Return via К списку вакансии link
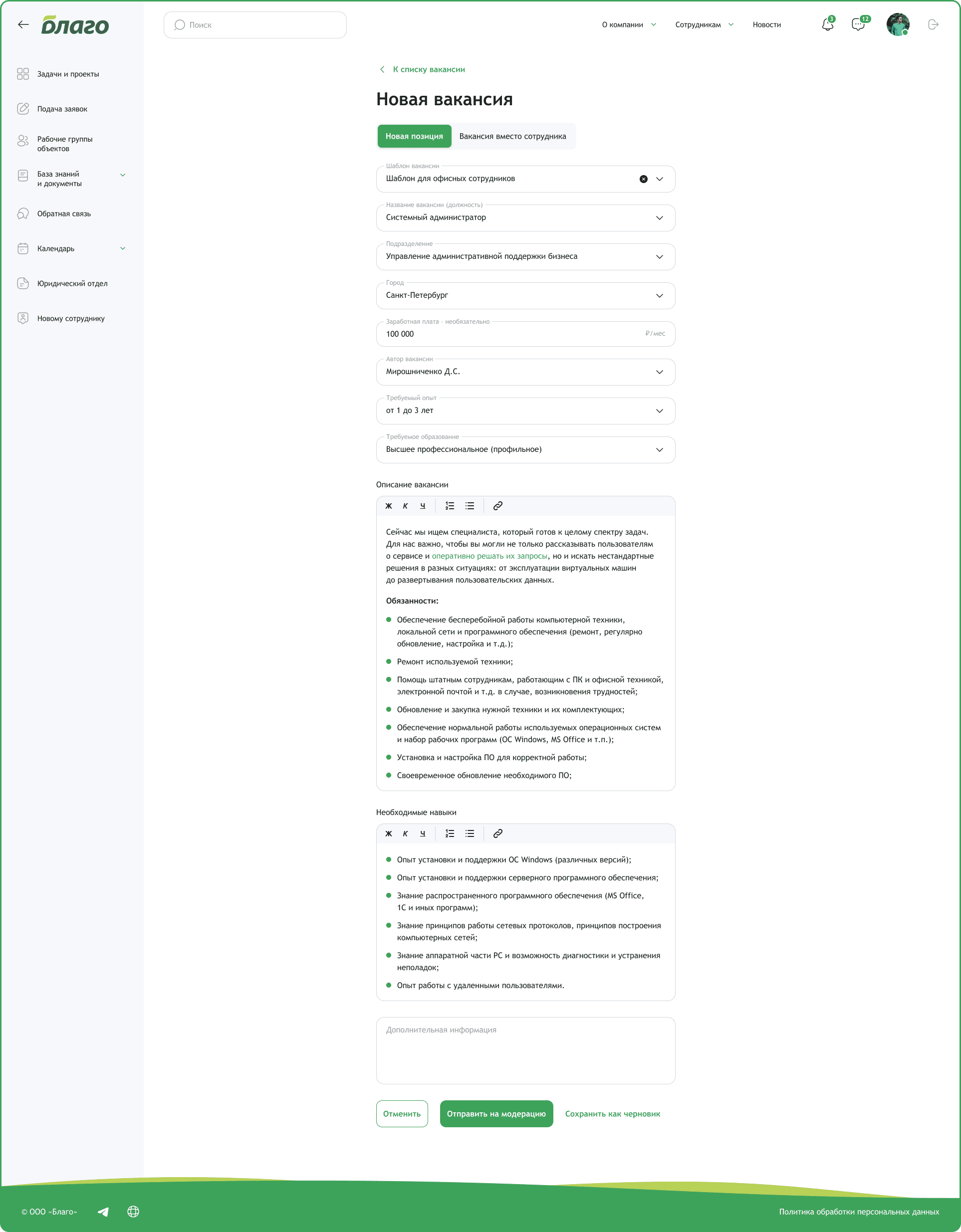Viewport: 961px width, 1232px height. coord(422,69)
